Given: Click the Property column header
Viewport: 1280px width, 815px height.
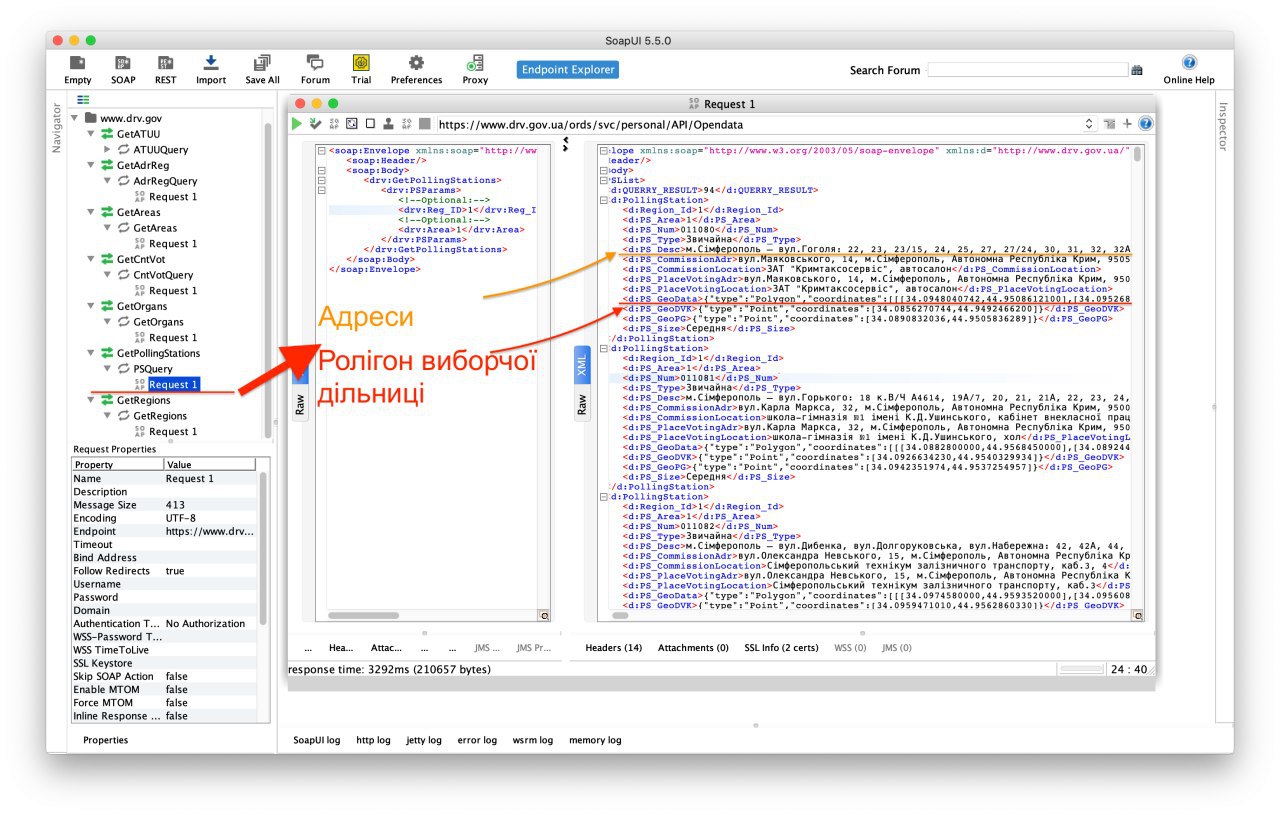Looking at the screenshot, I should tap(117, 465).
